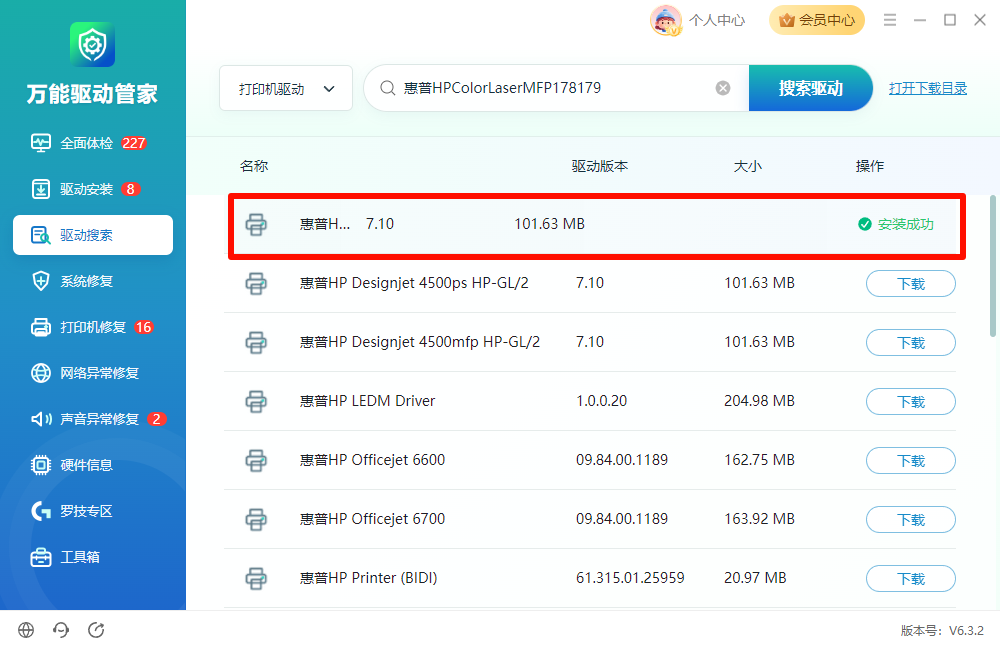
Task: Click version 09.84.00.1189 of Officejet 6600
Action: pos(622,460)
